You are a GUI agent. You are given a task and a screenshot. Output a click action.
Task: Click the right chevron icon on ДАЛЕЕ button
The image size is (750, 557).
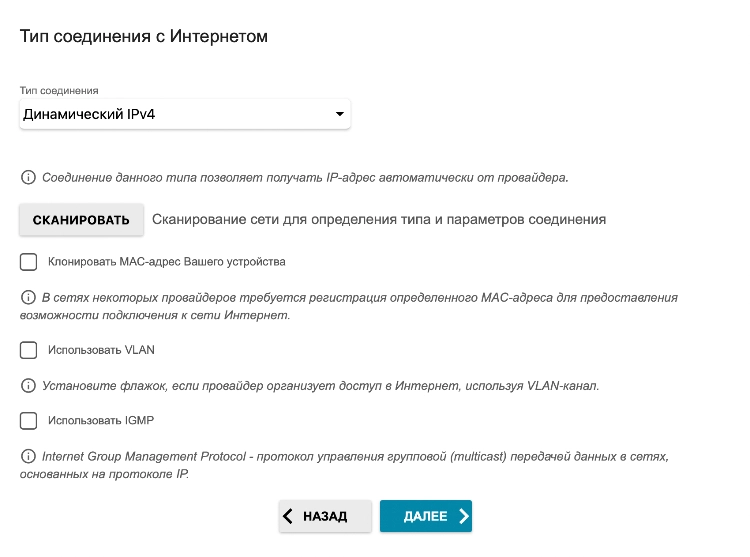[x=463, y=516]
